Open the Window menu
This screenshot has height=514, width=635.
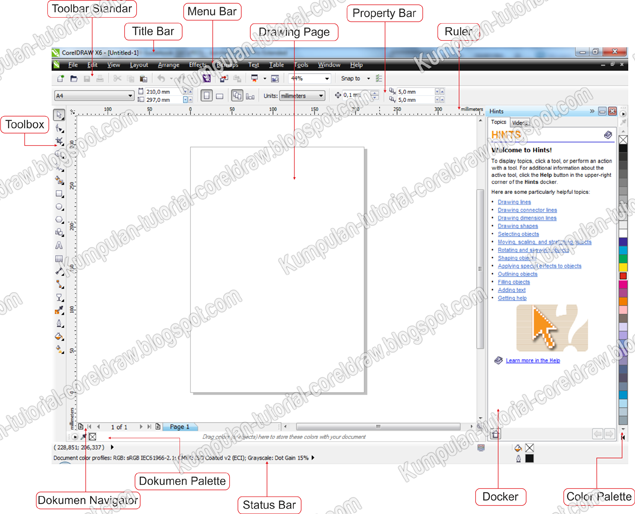(329, 65)
